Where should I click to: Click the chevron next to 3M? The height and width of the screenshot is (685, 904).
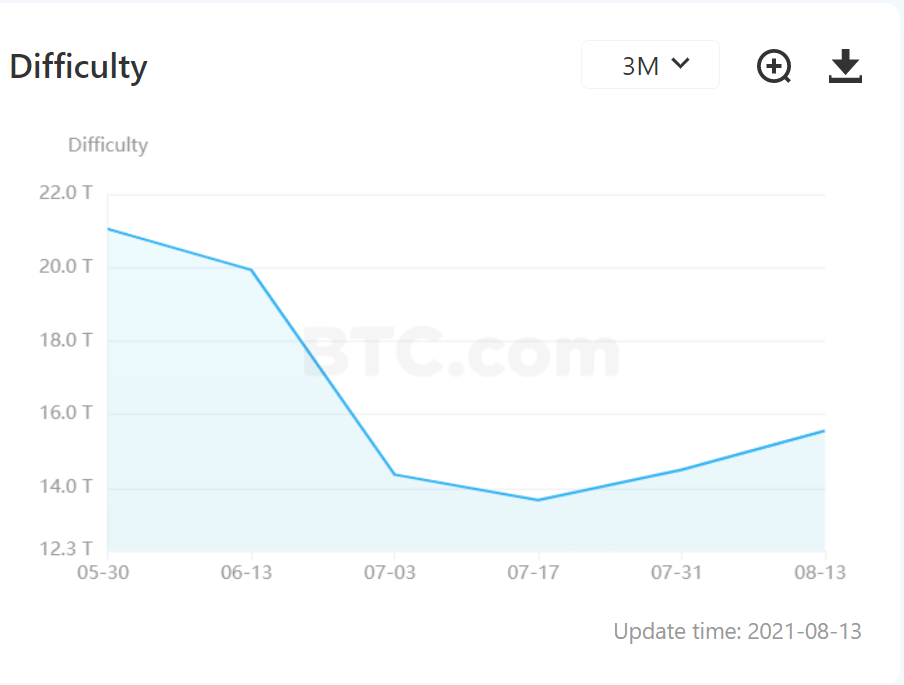681,62
